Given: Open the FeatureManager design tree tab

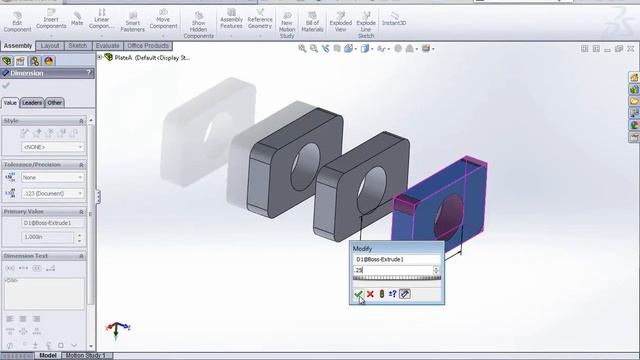Looking at the screenshot, I should point(7,61).
